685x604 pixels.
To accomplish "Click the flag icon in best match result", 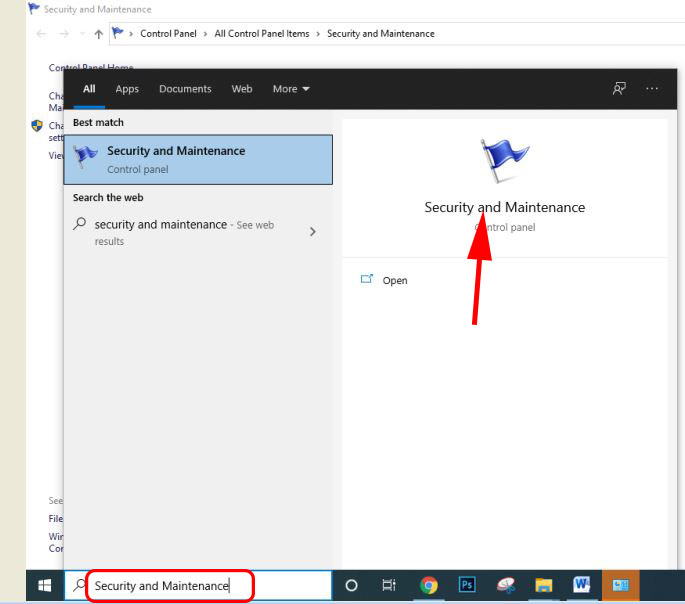I will pyautogui.click(x=86, y=157).
